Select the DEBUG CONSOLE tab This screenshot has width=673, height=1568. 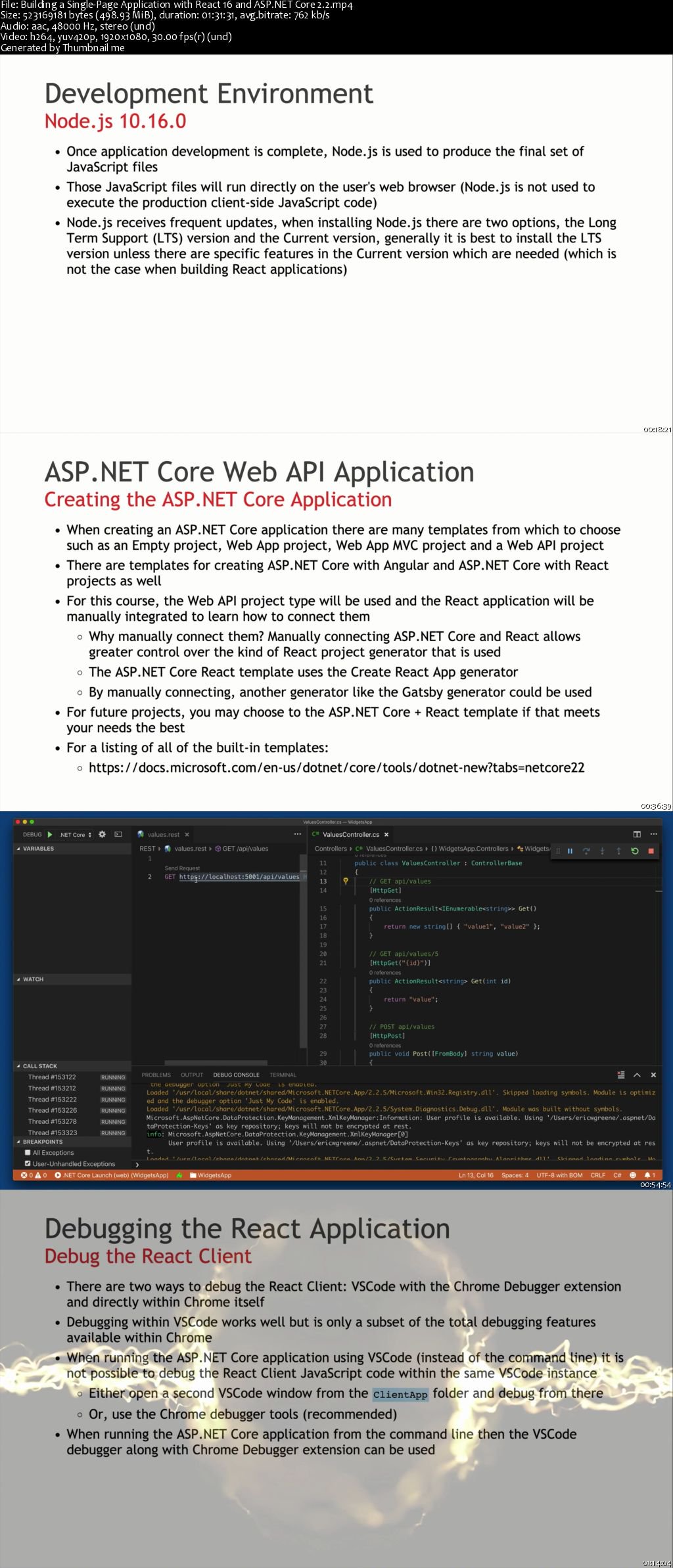[x=236, y=1075]
